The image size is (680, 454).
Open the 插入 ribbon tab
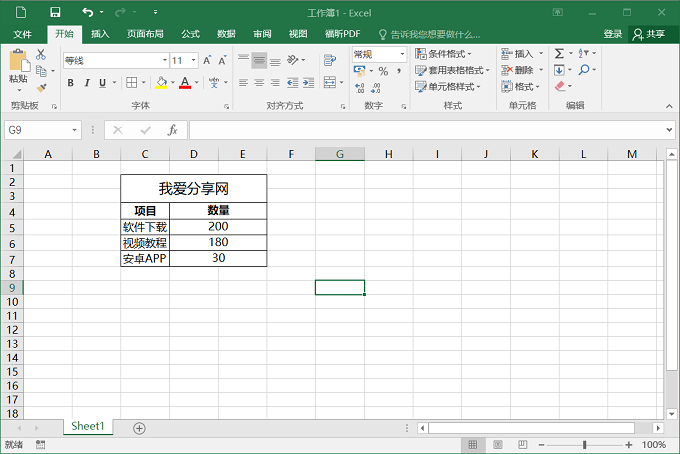100,33
